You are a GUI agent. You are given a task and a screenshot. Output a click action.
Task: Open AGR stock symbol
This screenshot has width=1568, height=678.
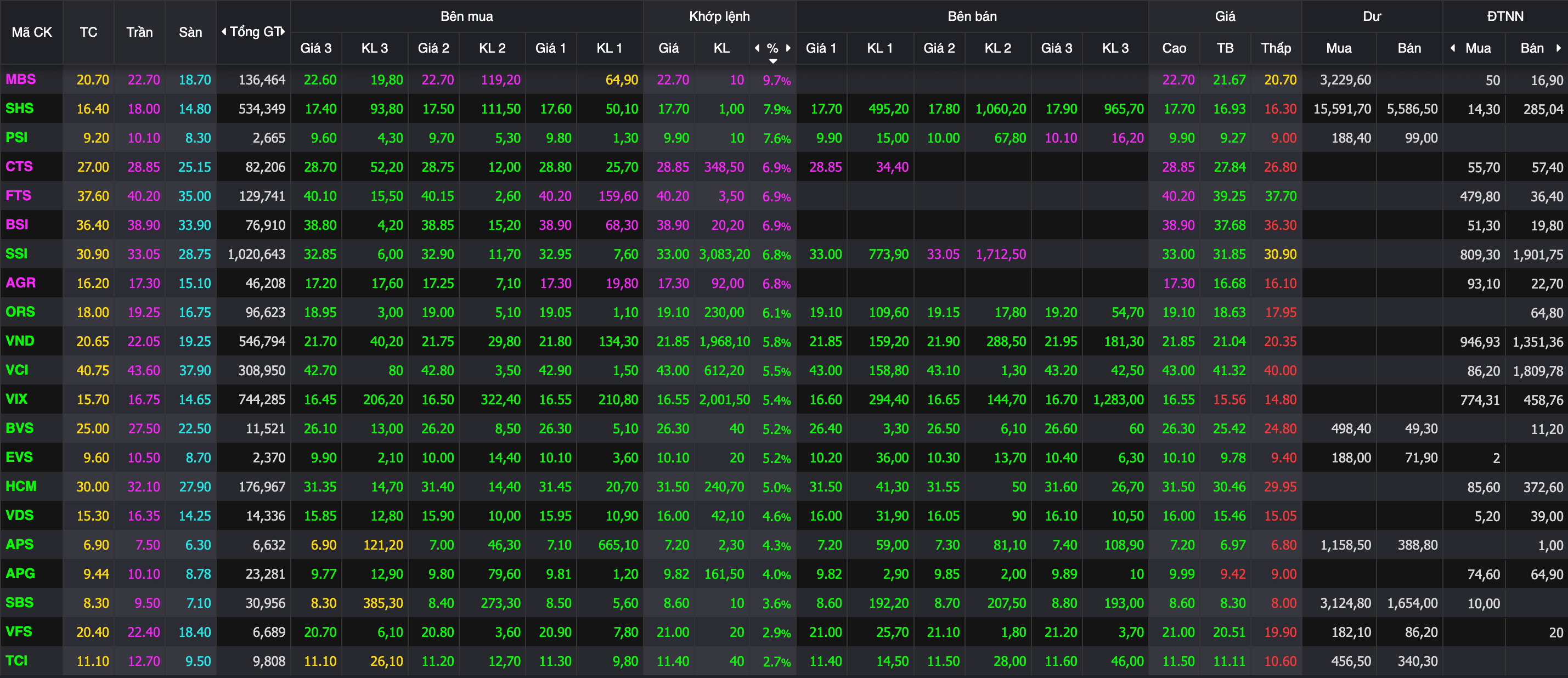21,283
